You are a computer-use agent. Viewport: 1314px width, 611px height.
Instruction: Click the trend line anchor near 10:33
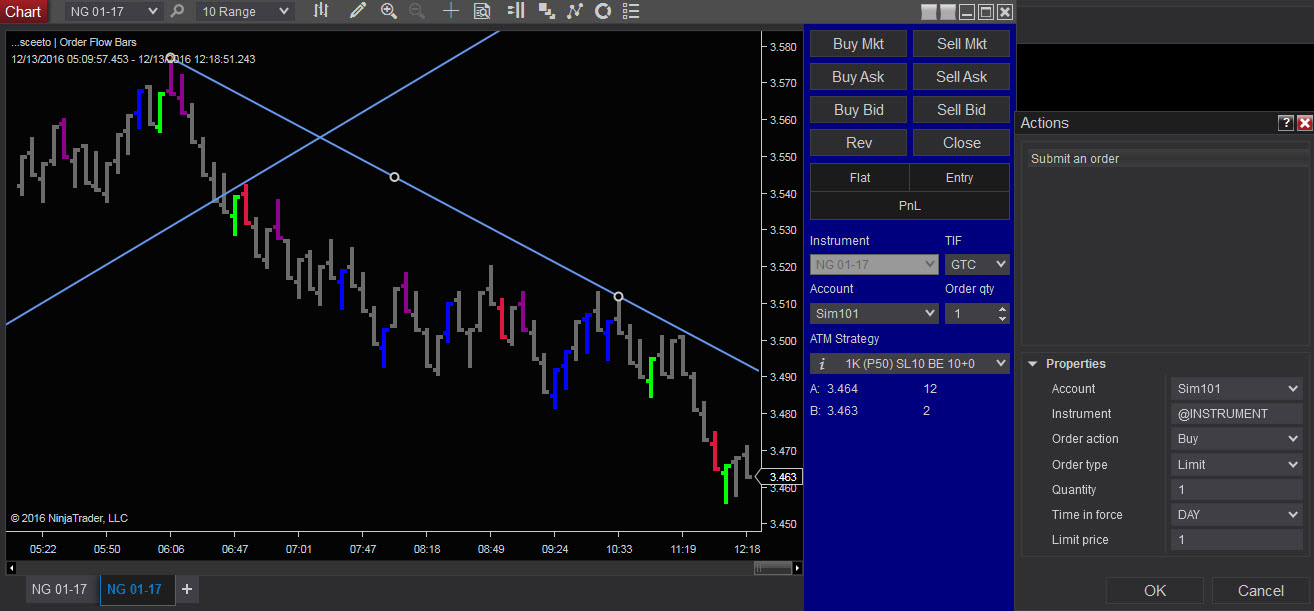[618, 296]
